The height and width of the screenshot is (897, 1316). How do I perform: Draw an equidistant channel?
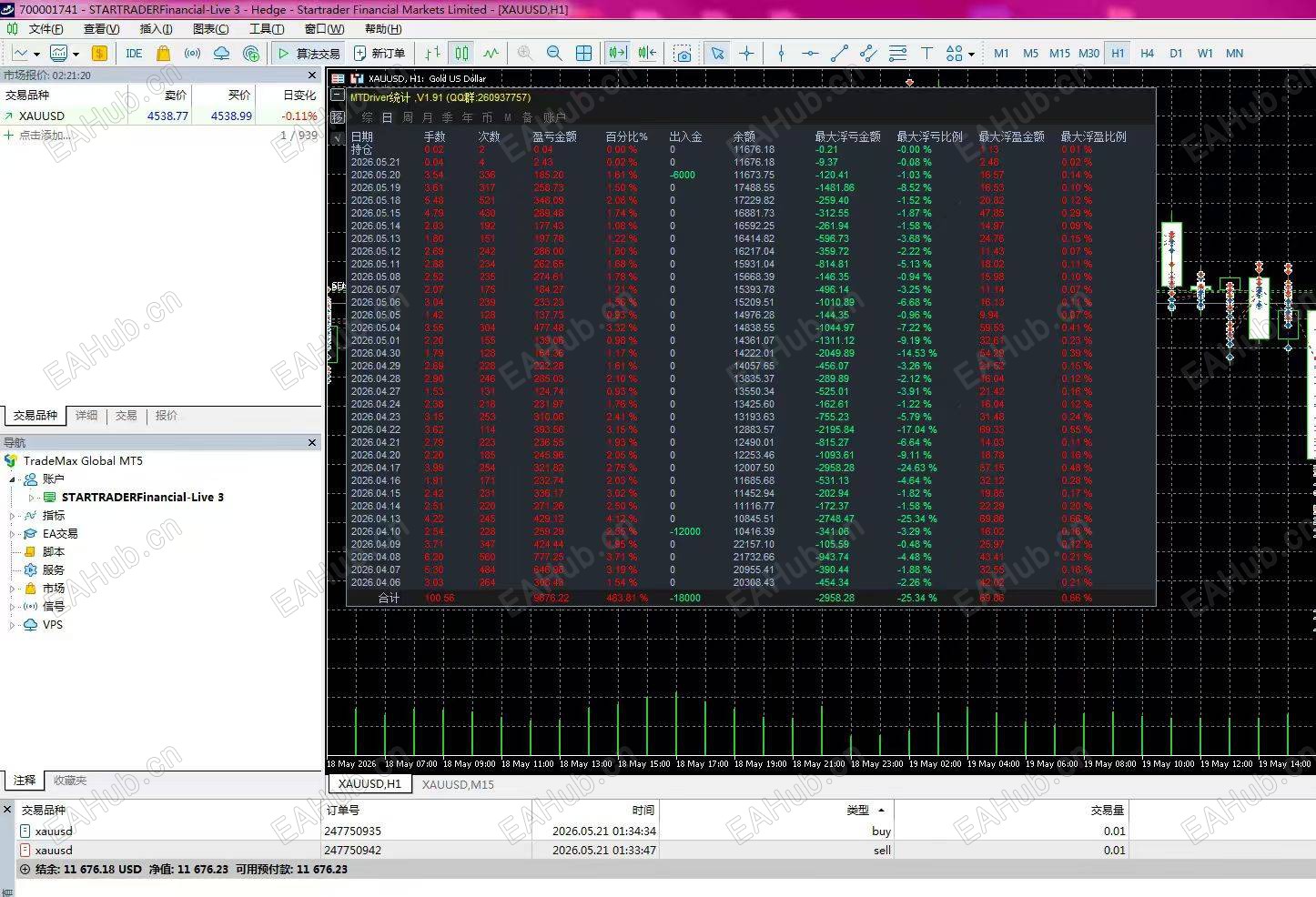tap(868, 54)
